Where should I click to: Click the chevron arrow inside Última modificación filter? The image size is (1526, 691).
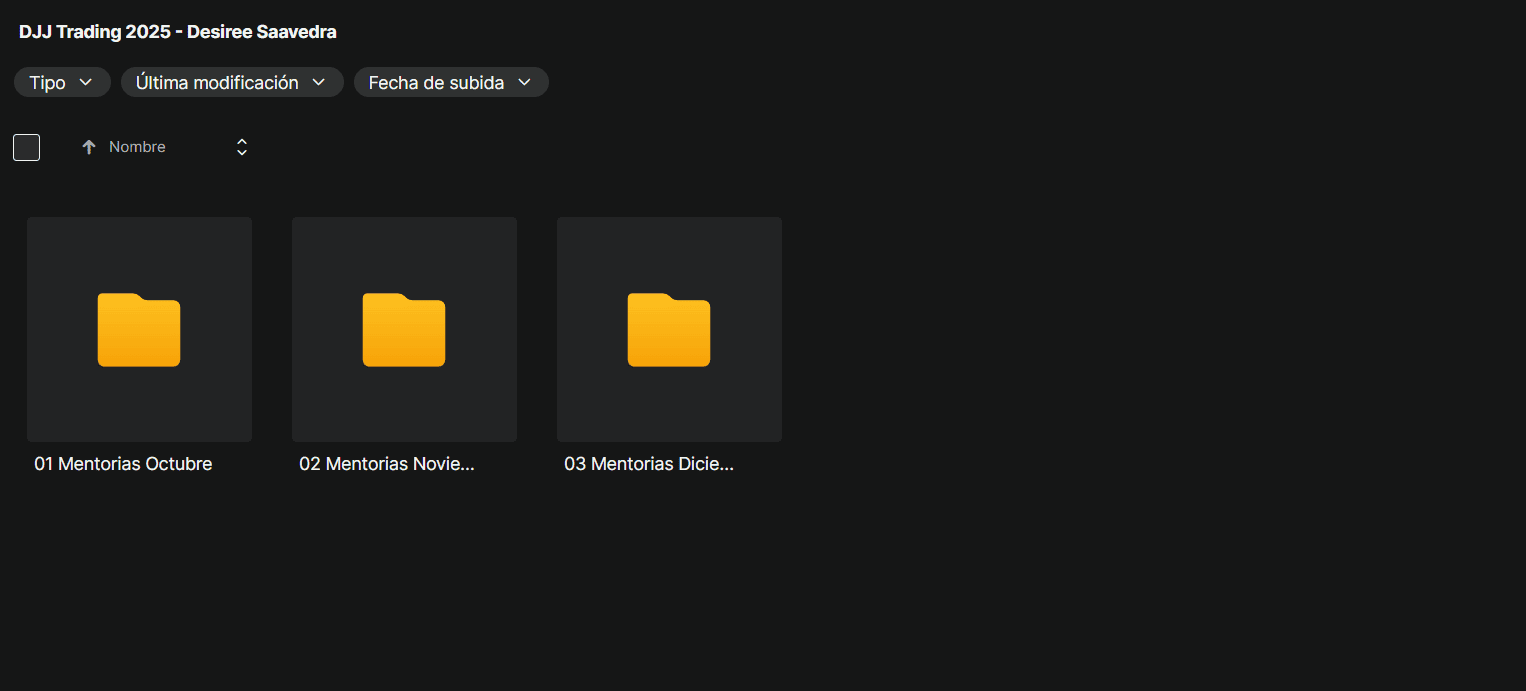[x=319, y=82]
